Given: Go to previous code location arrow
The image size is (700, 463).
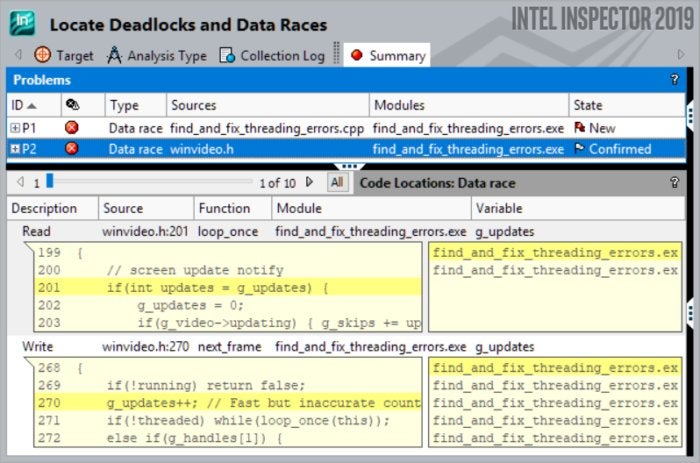Looking at the screenshot, I should [20, 182].
